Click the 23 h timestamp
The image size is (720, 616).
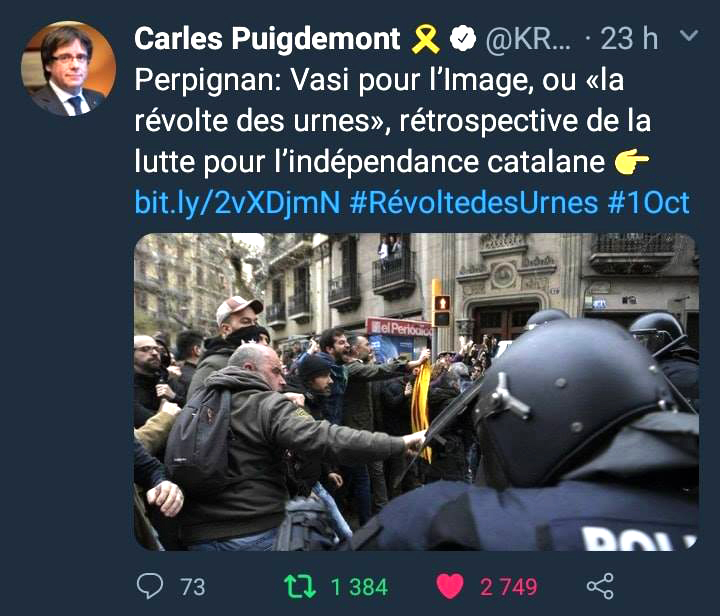tap(629, 39)
